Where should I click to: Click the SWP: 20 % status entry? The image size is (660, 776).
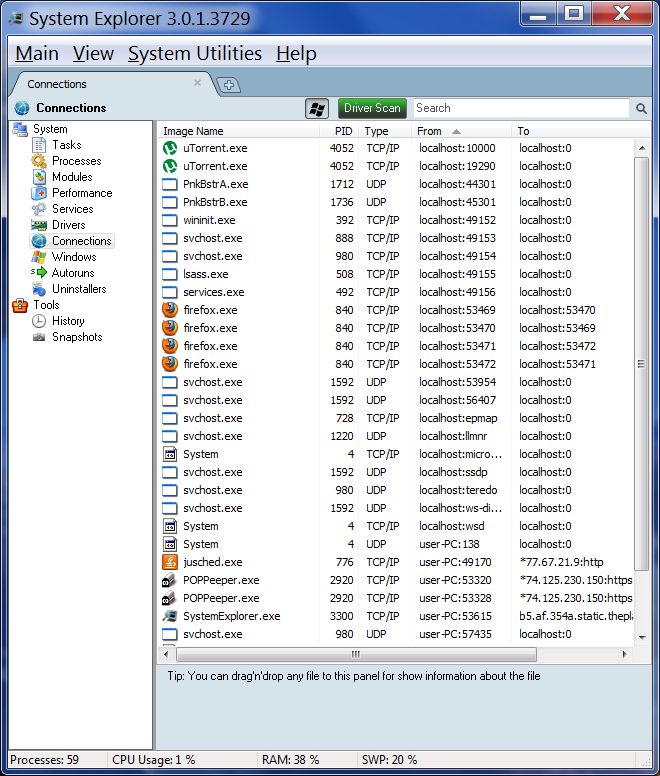tap(389, 760)
